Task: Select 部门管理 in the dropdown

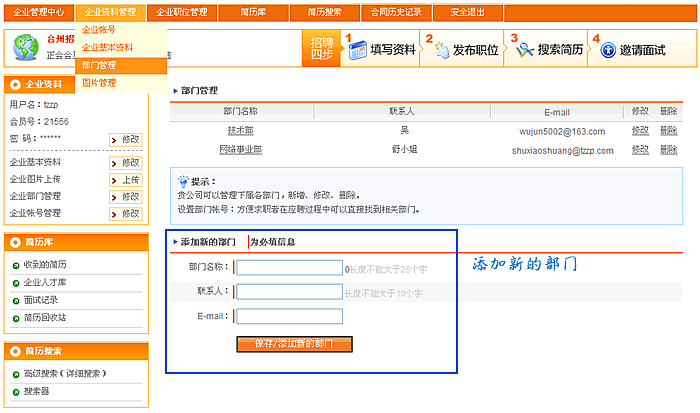Action: (x=99, y=65)
